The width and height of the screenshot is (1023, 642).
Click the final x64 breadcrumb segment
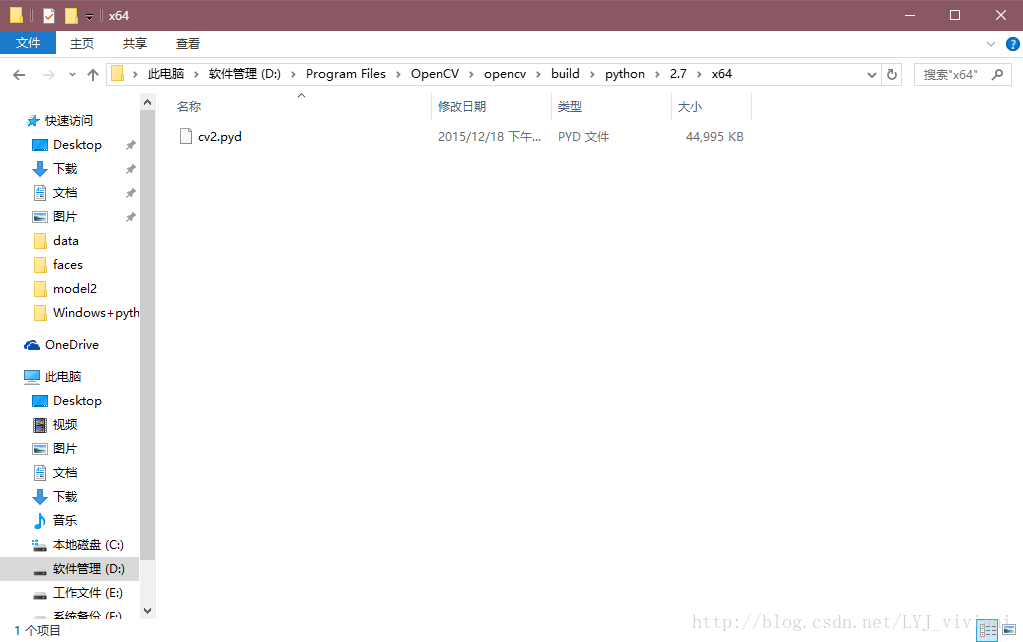(722, 74)
